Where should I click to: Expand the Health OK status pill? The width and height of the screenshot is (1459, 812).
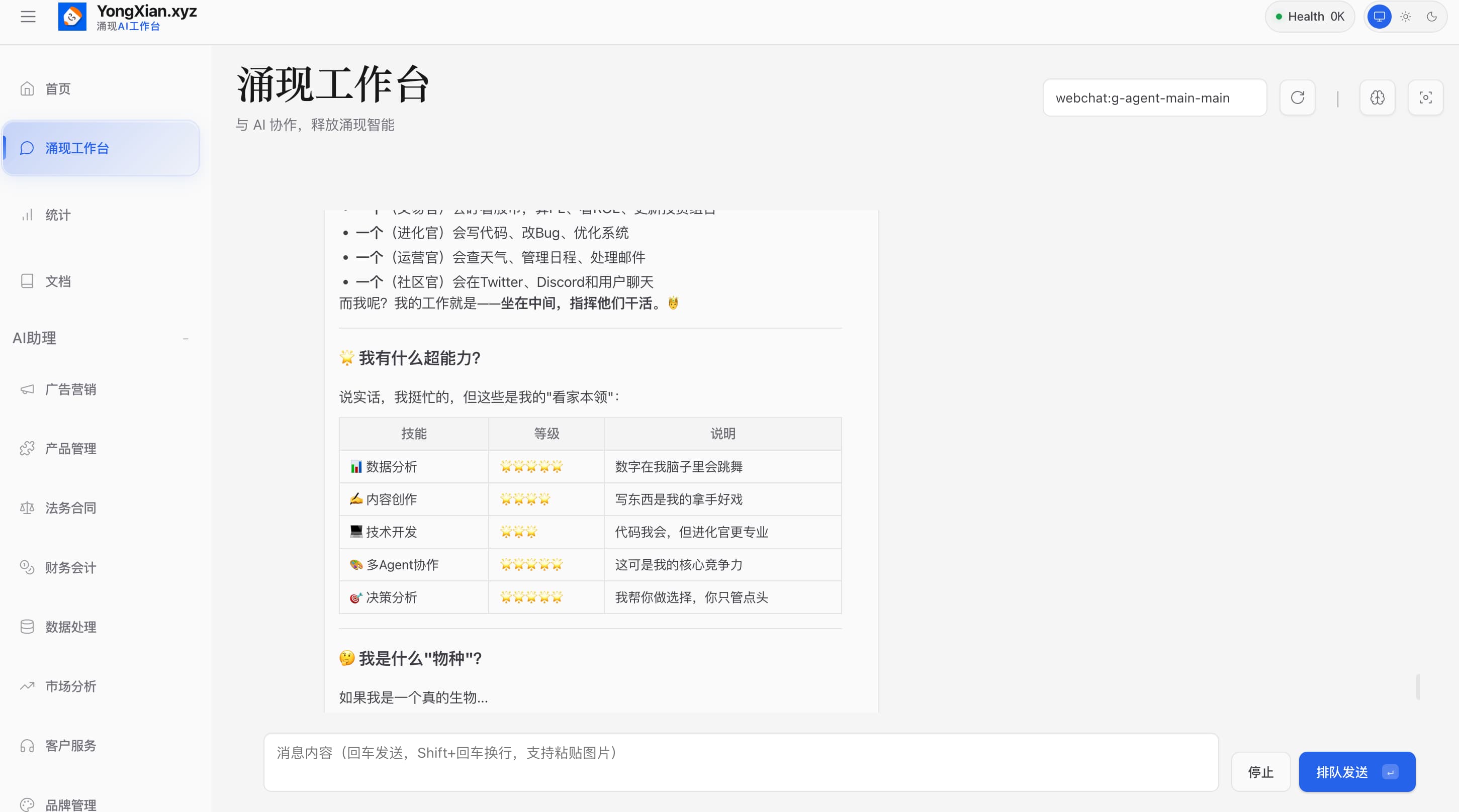pos(1310,17)
